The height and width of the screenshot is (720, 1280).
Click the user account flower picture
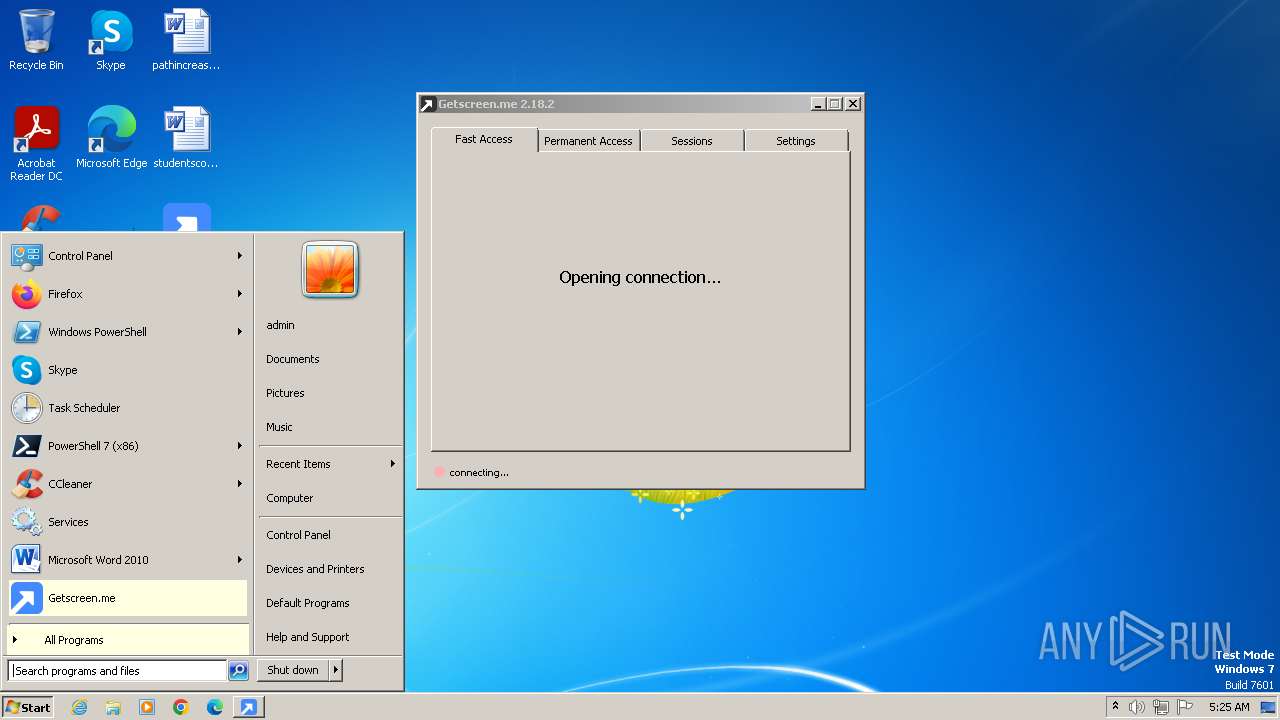[x=330, y=269]
